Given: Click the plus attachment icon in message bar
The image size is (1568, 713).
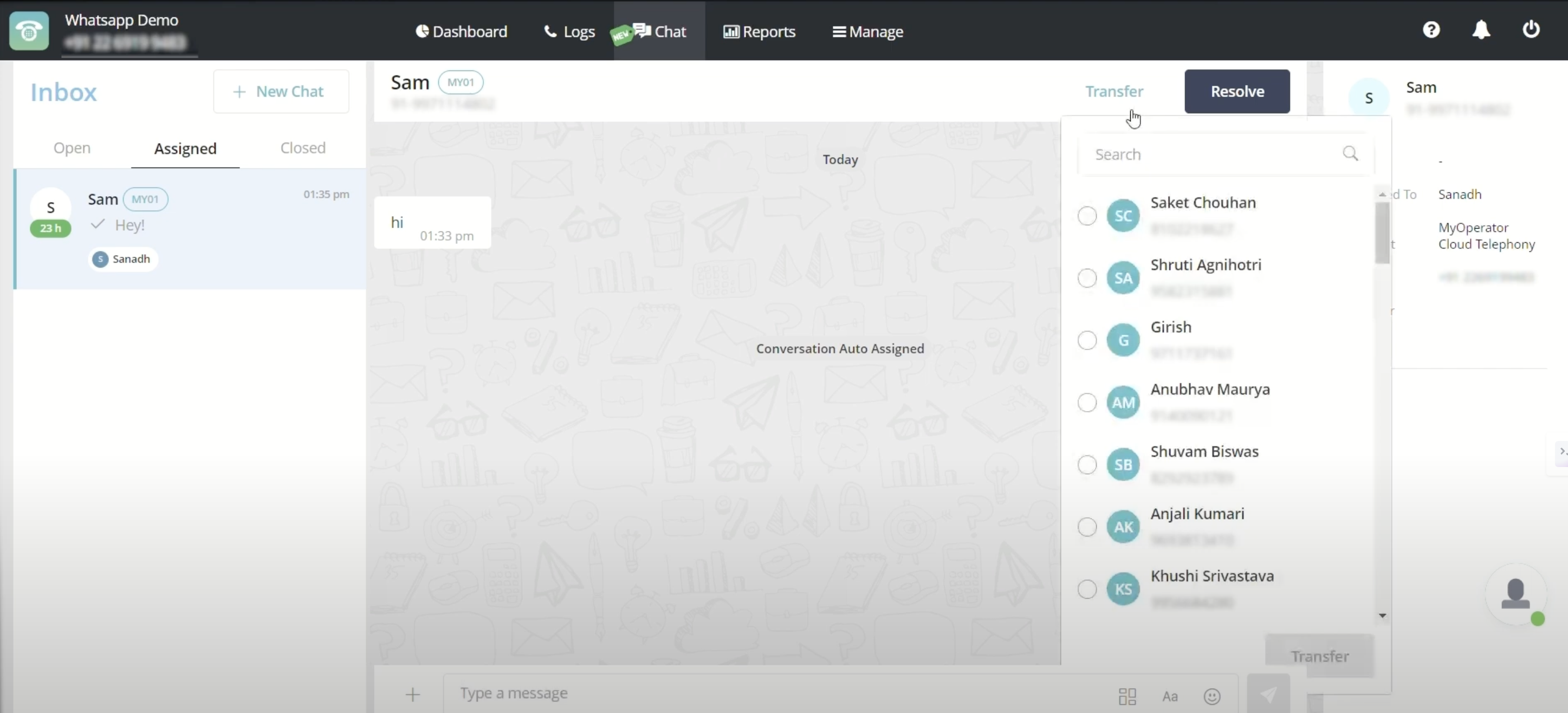Looking at the screenshot, I should [x=413, y=694].
